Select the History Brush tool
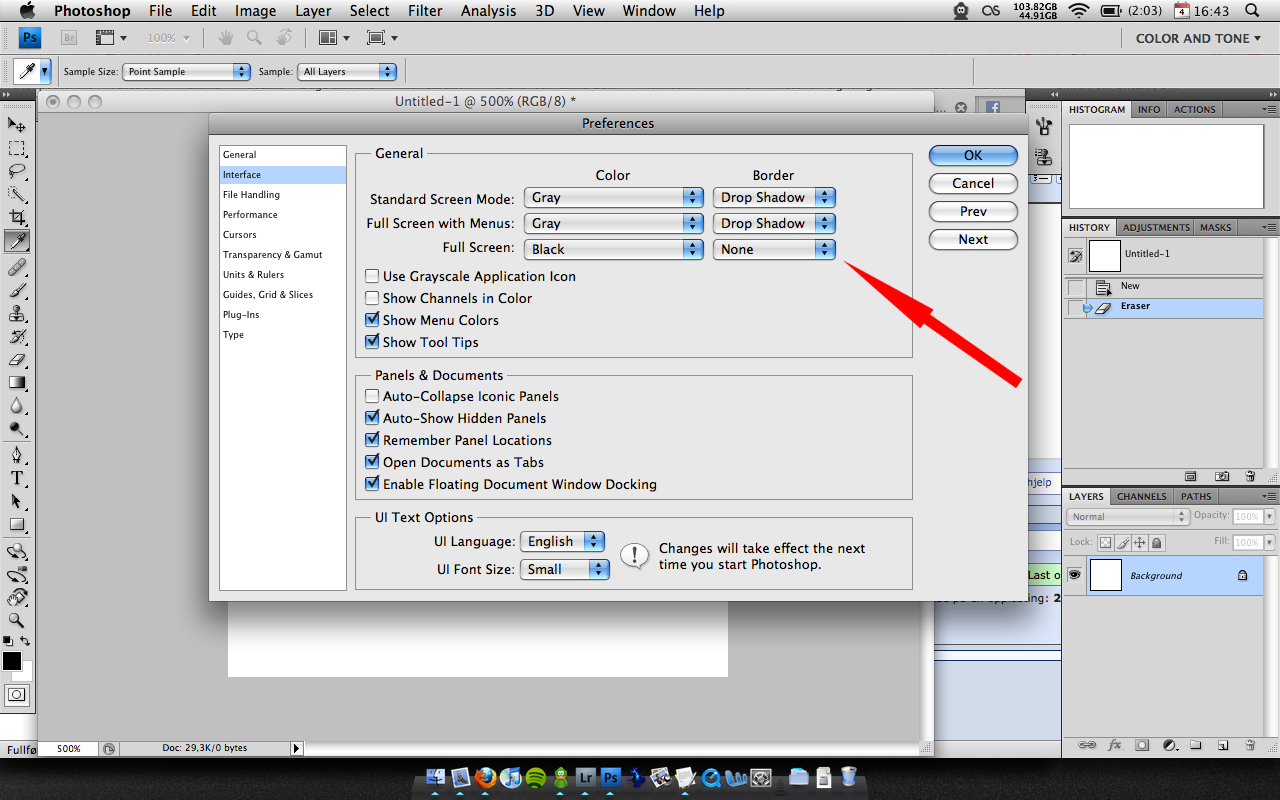Image resolution: width=1280 pixels, height=800 pixels. point(17,337)
